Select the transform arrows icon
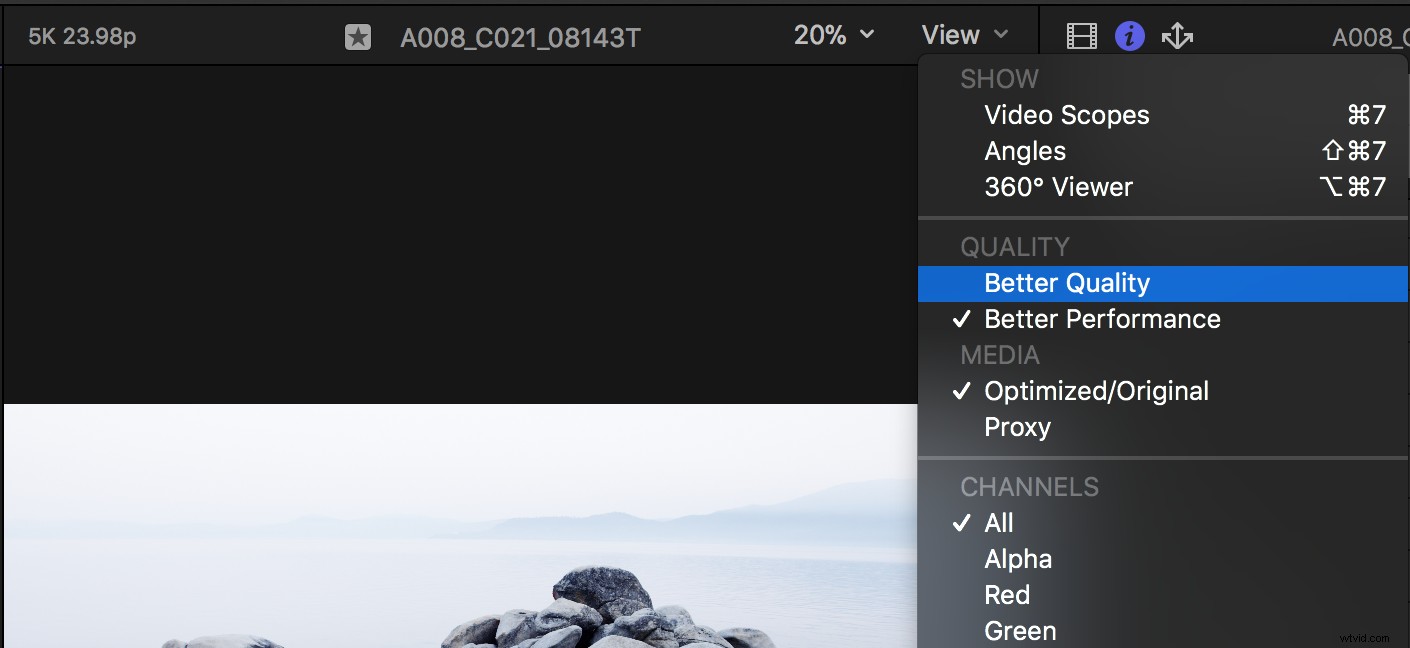 coord(1177,34)
